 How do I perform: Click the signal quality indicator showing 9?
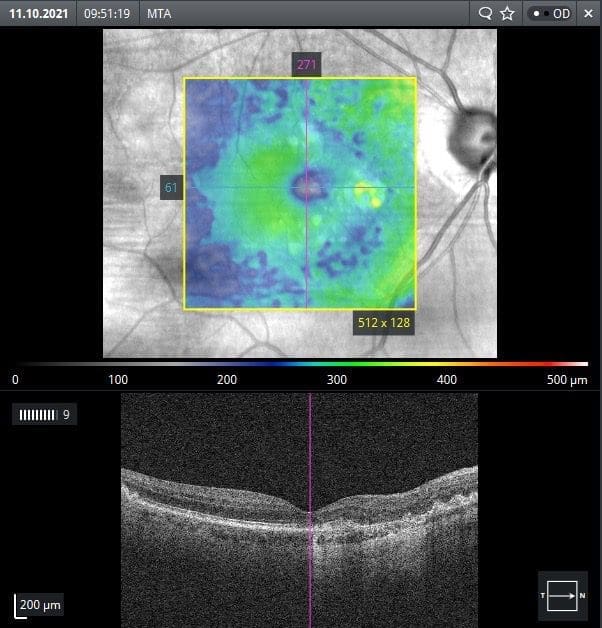(45, 414)
